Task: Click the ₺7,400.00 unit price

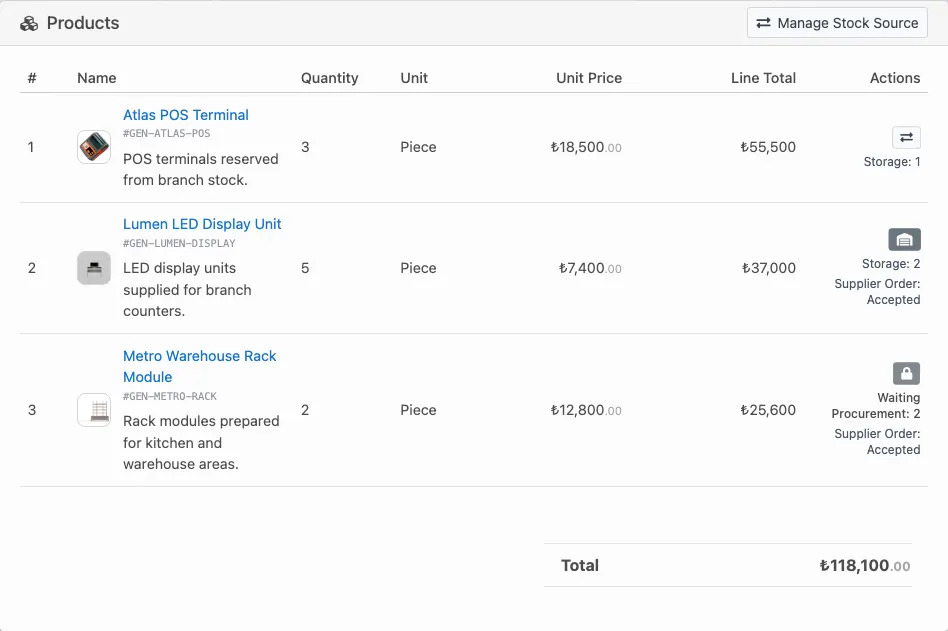Action: point(590,268)
